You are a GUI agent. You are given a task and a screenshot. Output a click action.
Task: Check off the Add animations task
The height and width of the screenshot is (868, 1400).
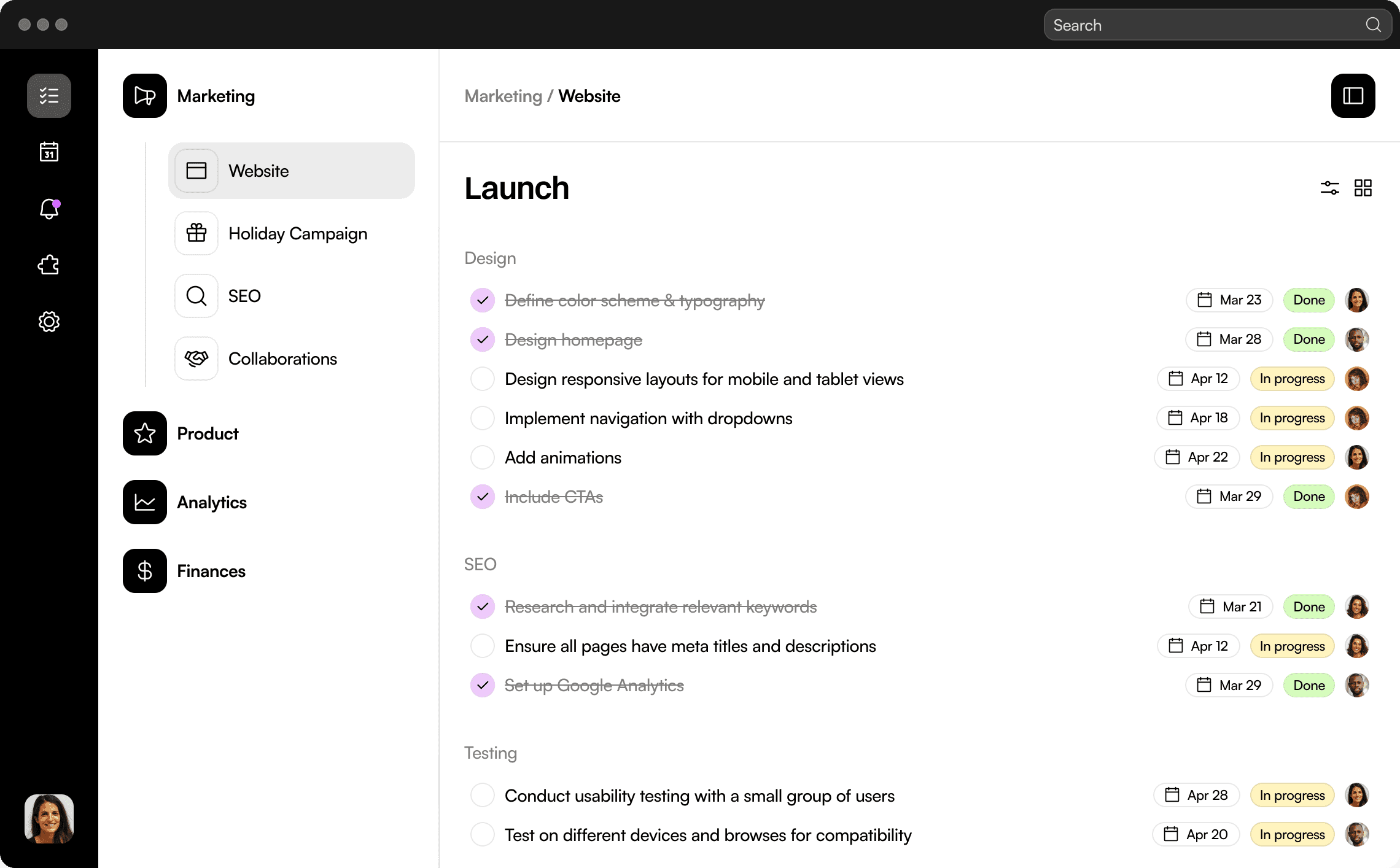483,457
